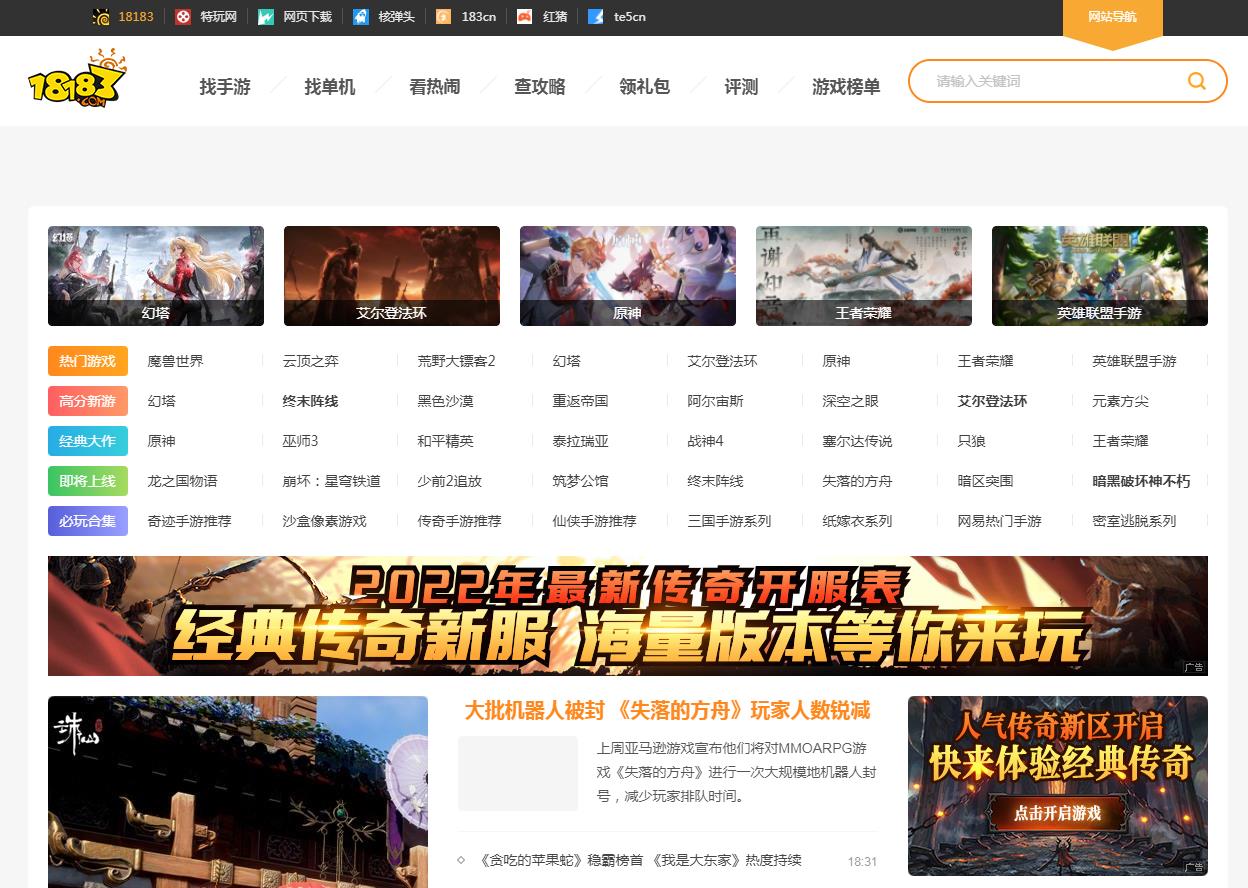This screenshot has height=888, width=1248.
Task: Open the 少前2追放 link
Action: [x=450, y=481]
